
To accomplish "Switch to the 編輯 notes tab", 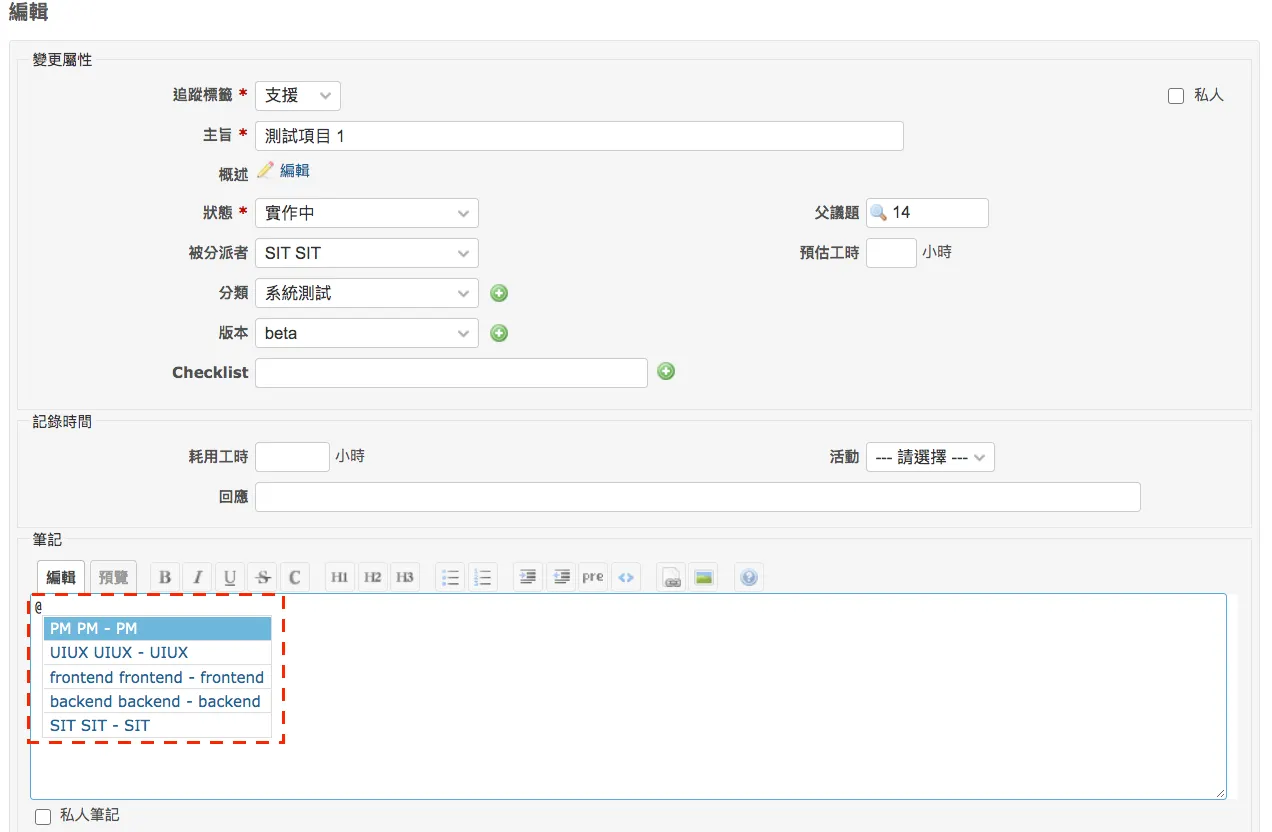I will pos(61,577).
